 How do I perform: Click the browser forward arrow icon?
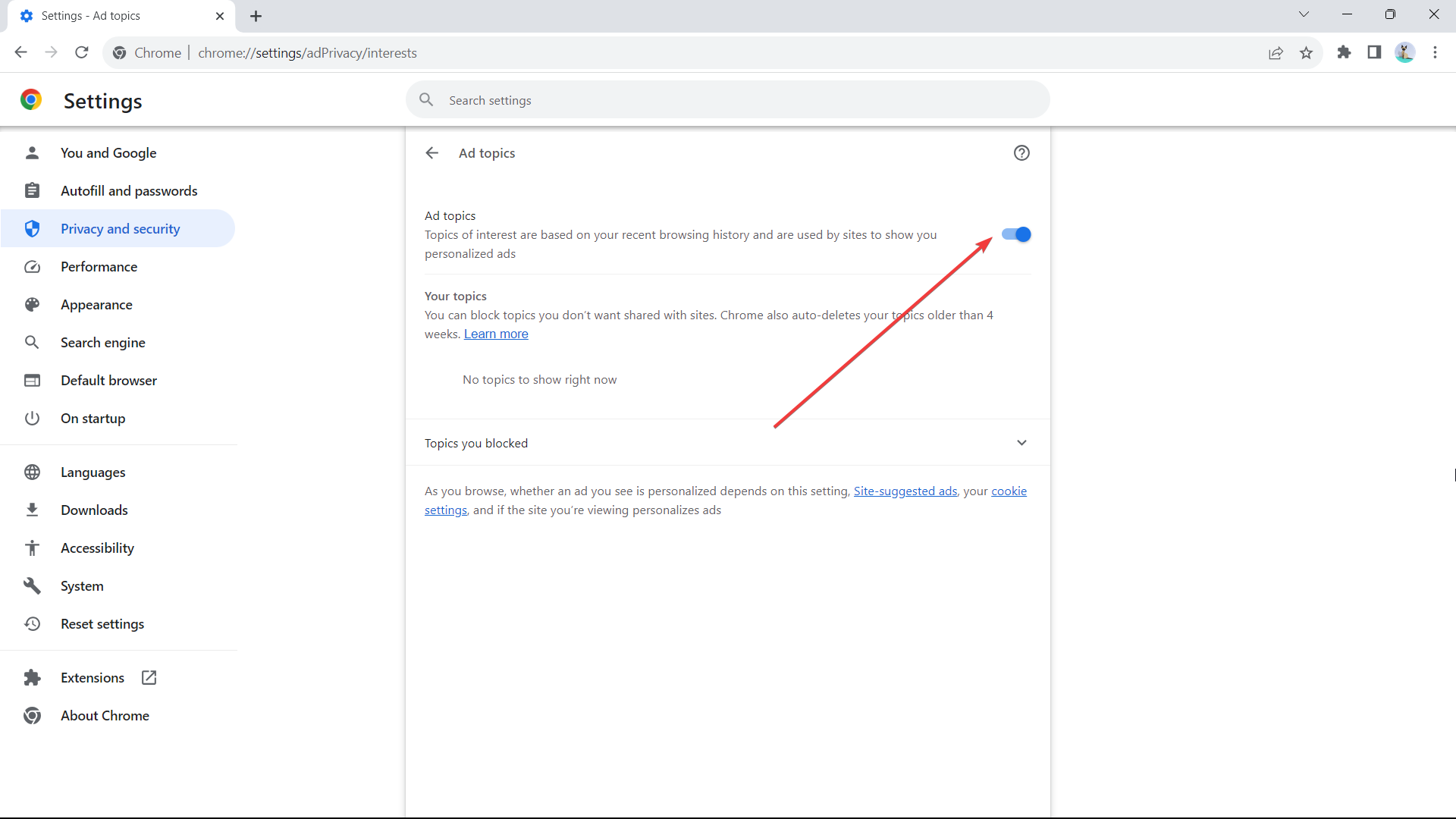click(x=51, y=52)
